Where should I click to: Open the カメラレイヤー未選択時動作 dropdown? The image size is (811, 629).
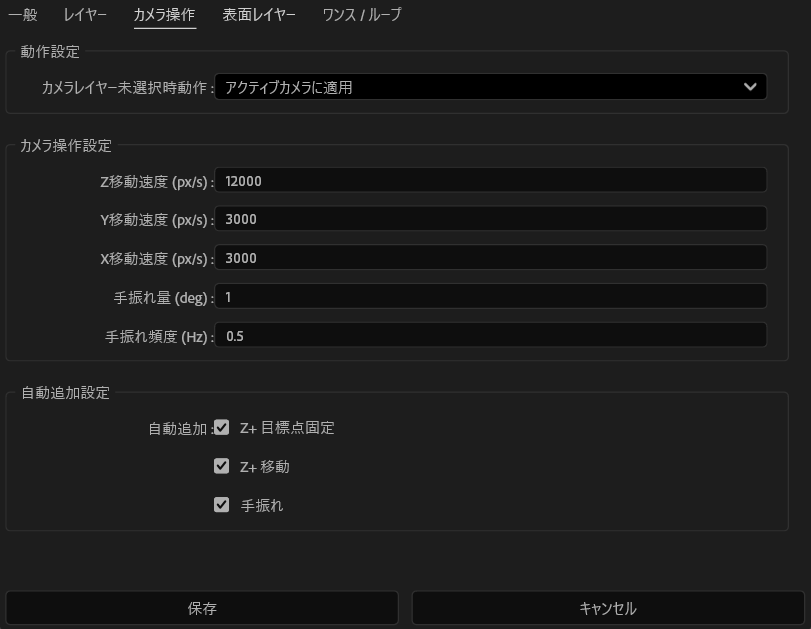490,87
